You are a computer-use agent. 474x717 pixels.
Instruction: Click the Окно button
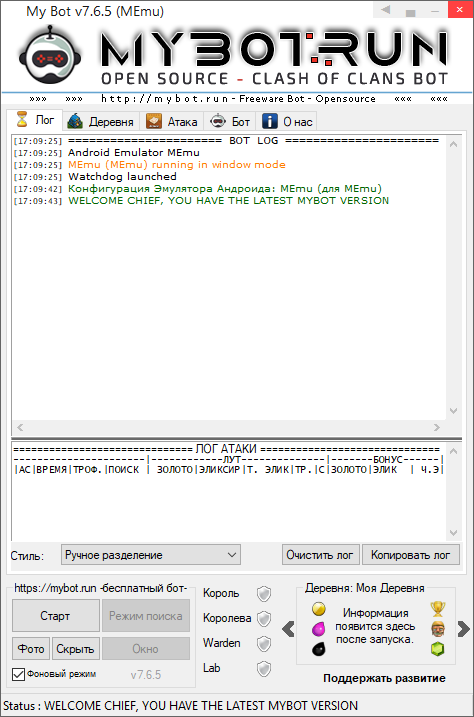click(x=146, y=648)
